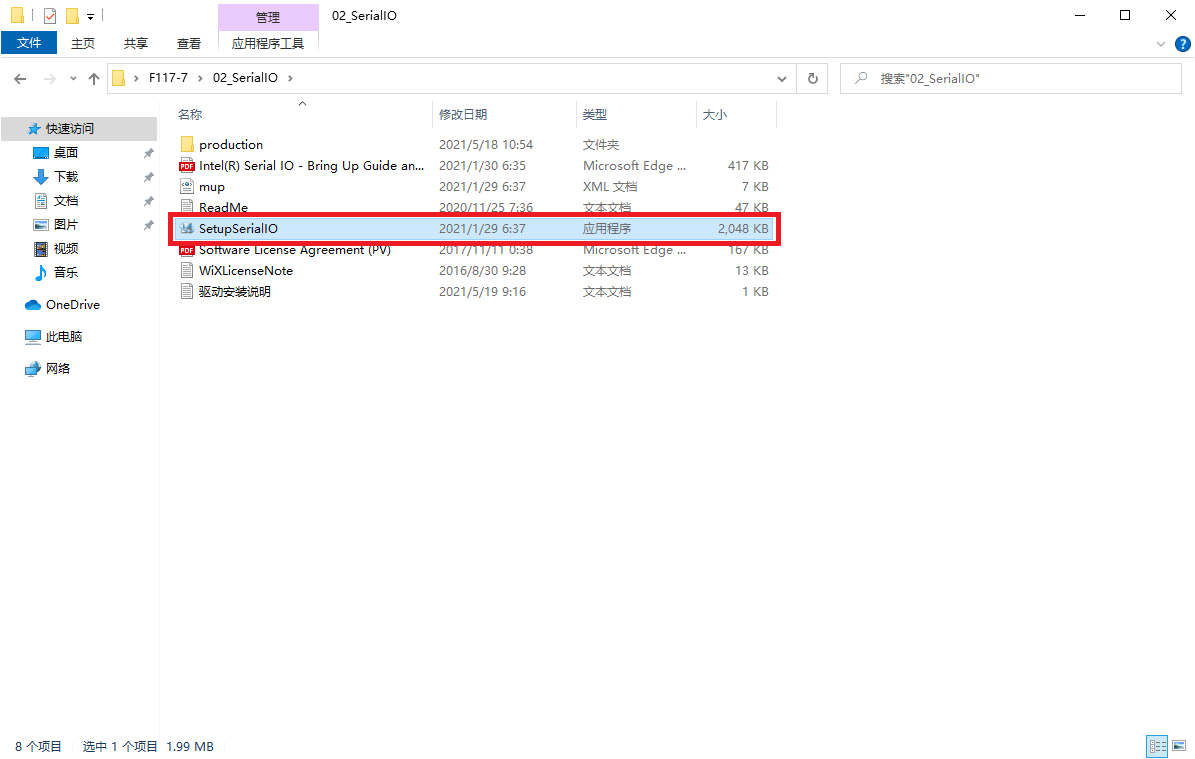Switch to the 主页 ribbon tab

[83, 43]
